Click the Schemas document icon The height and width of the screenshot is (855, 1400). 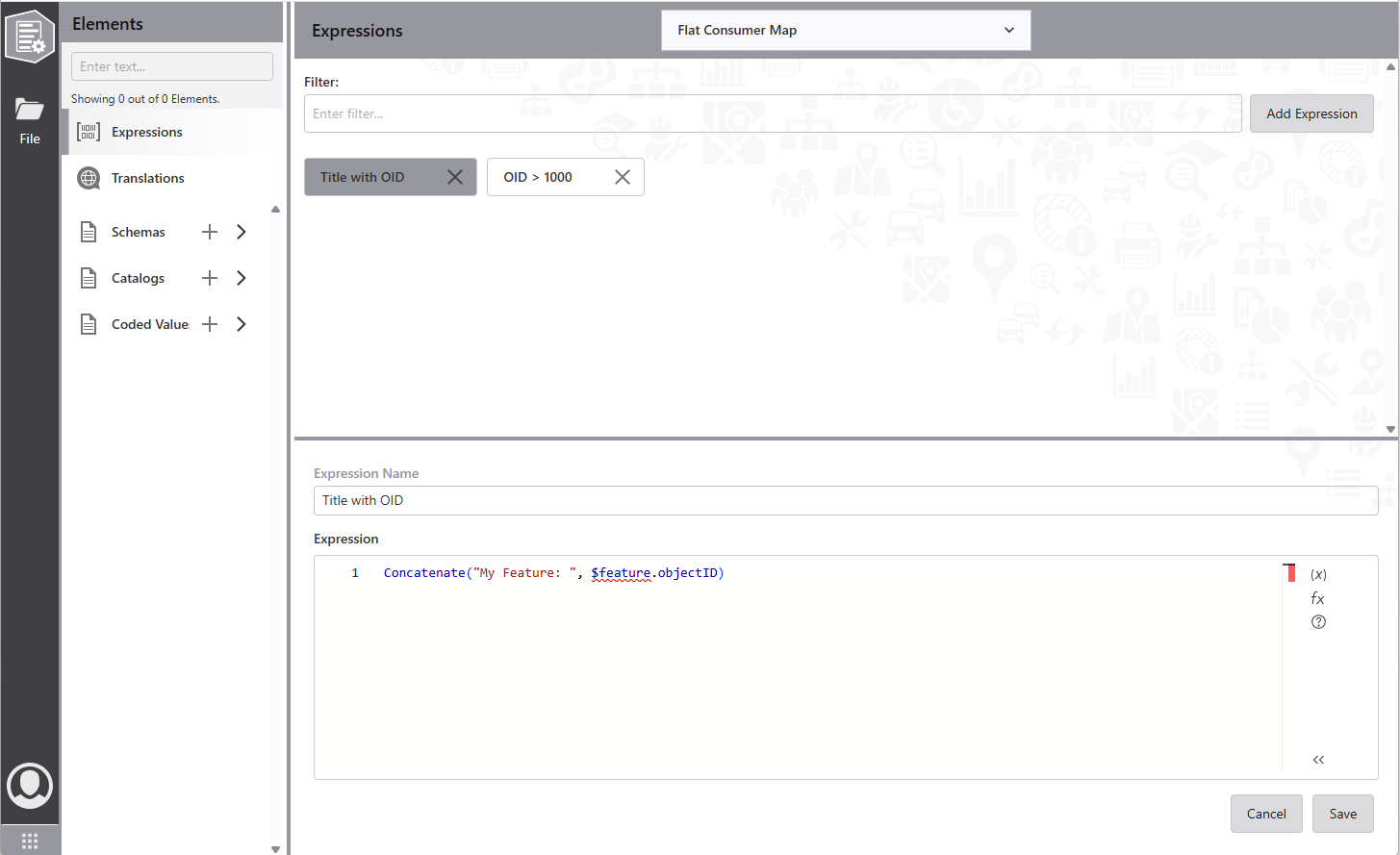point(88,231)
